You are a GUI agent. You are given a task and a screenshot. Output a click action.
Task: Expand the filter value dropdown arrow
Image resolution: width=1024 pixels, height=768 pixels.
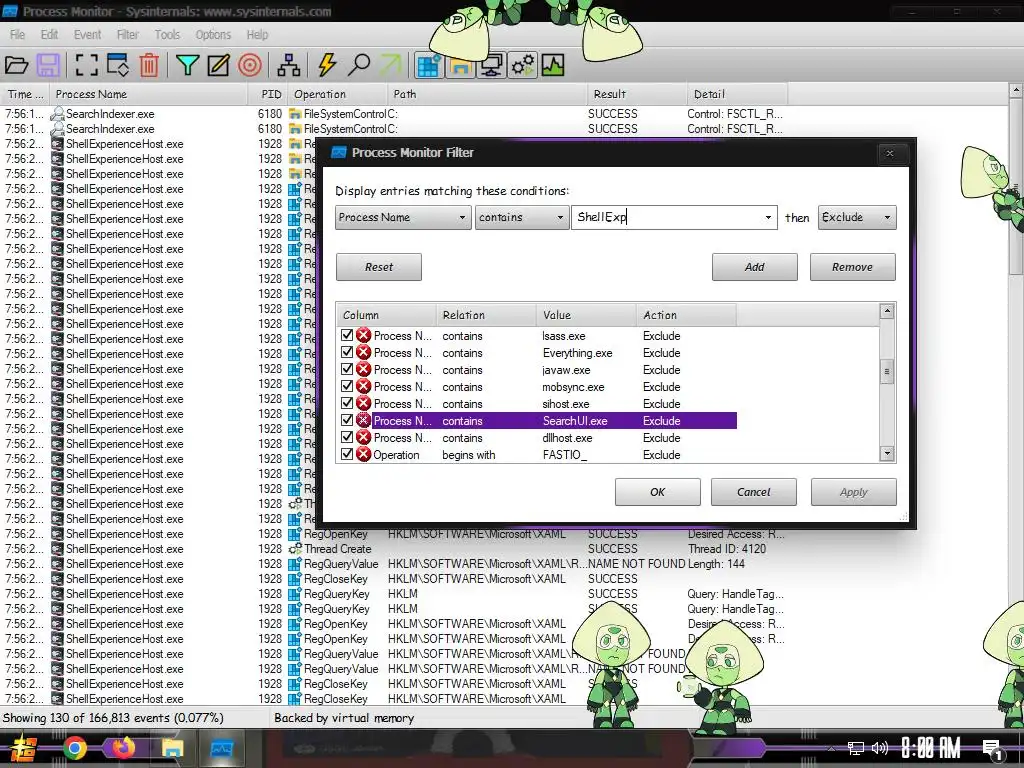[768, 217]
